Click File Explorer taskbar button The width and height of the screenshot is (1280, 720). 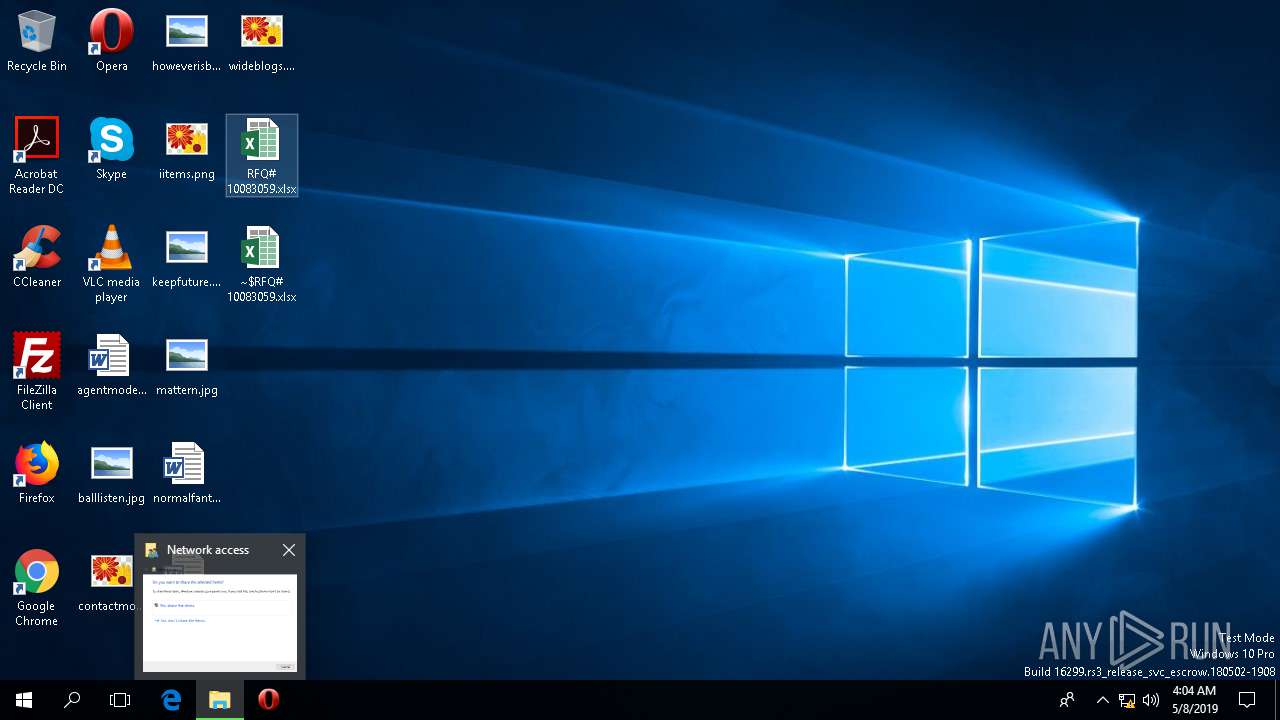219,700
